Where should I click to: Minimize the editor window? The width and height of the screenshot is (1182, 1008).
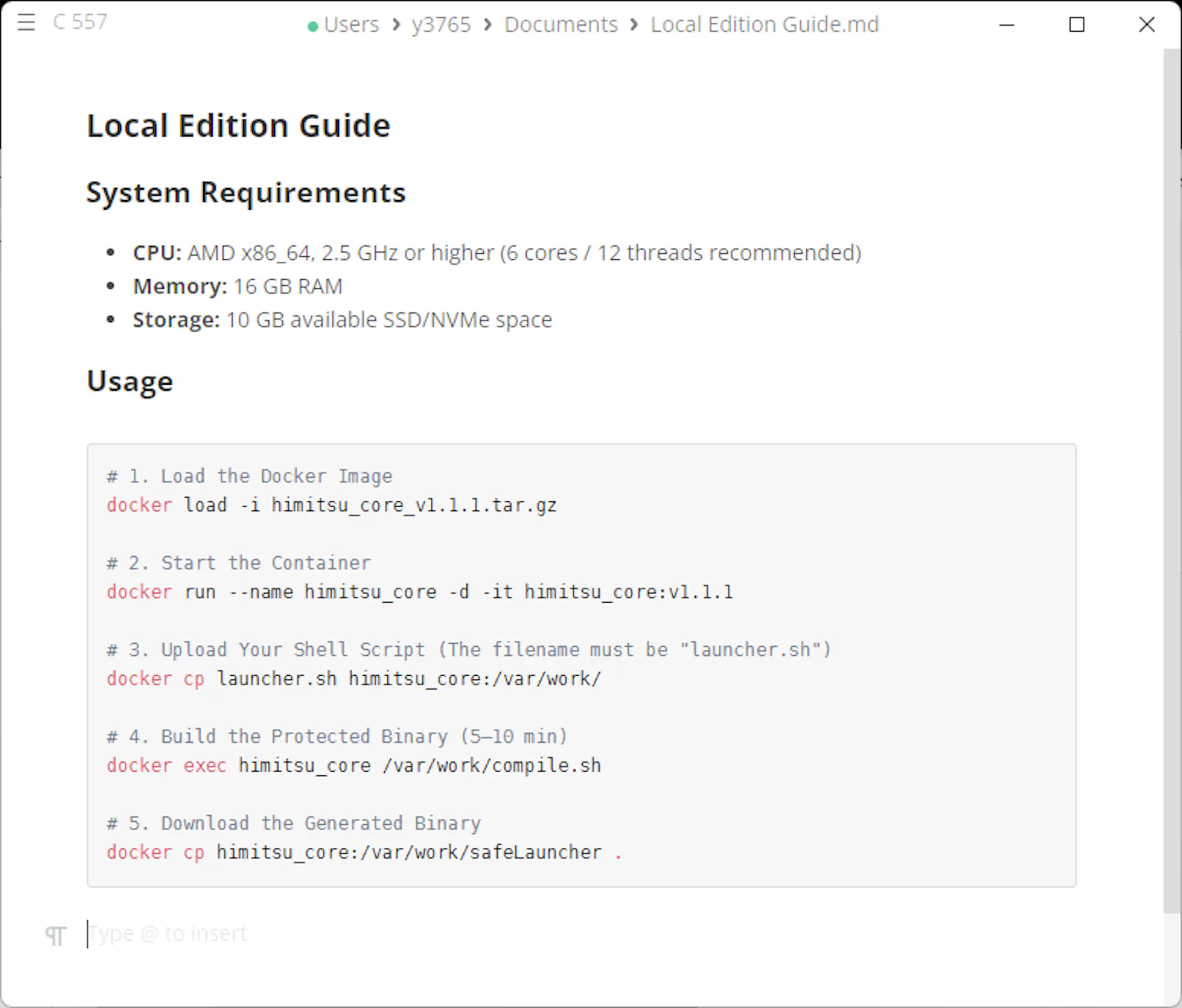(1007, 24)
